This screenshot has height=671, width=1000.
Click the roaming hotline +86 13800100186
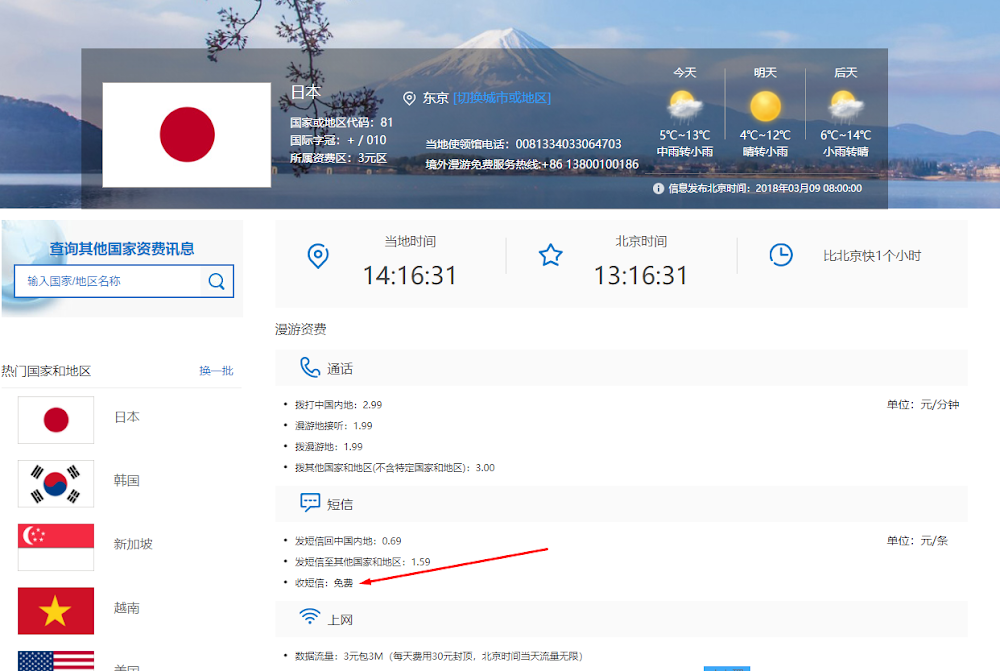click(590, 165)
